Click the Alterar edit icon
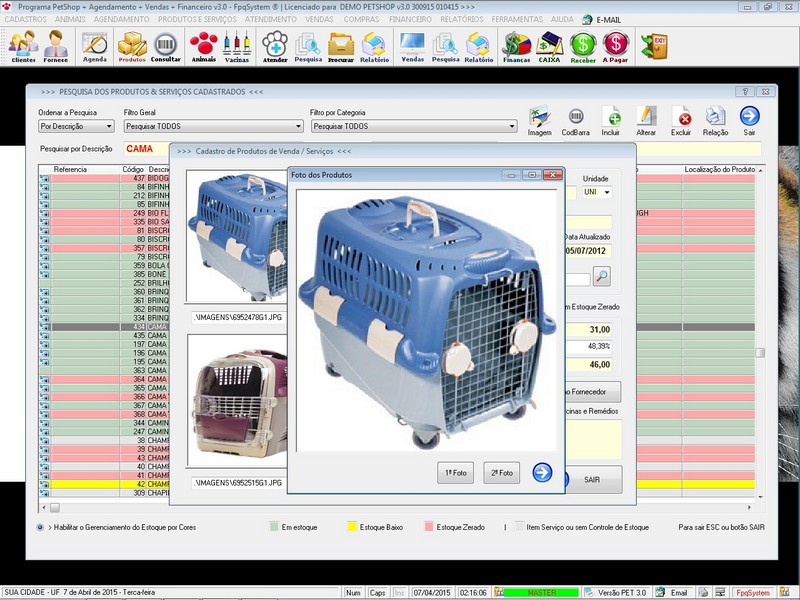This screenshot has height=600, width=800. (x=646, y=121)
